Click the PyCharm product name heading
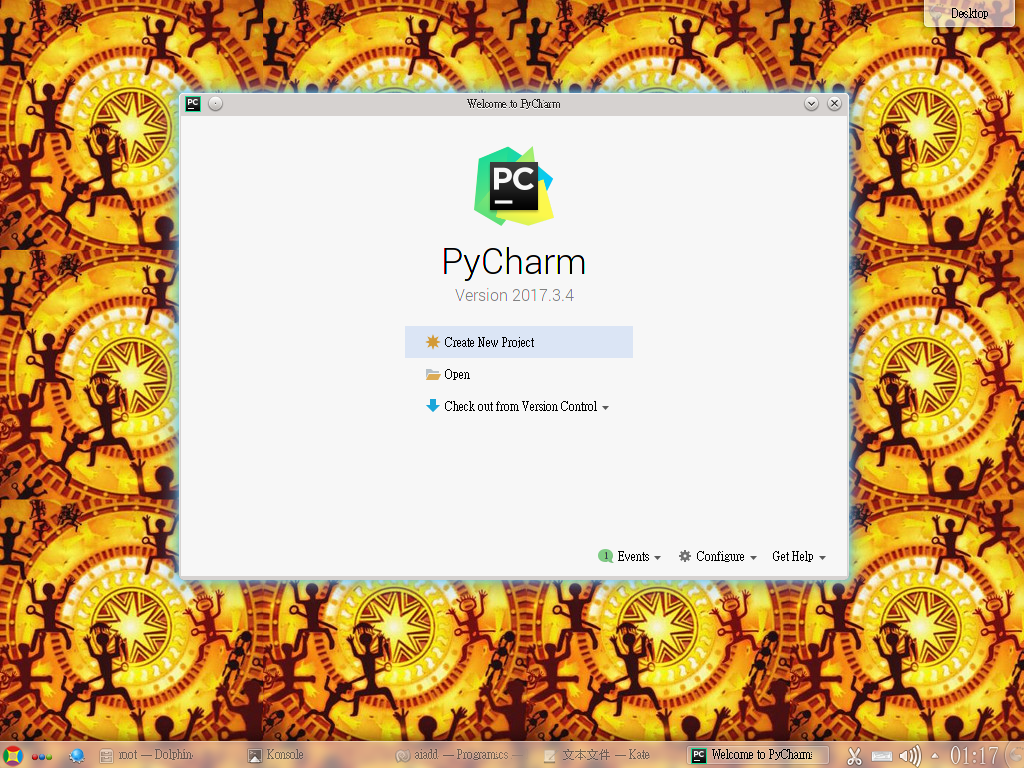Viewport: 1024px width, 768px height. point(514,262)
